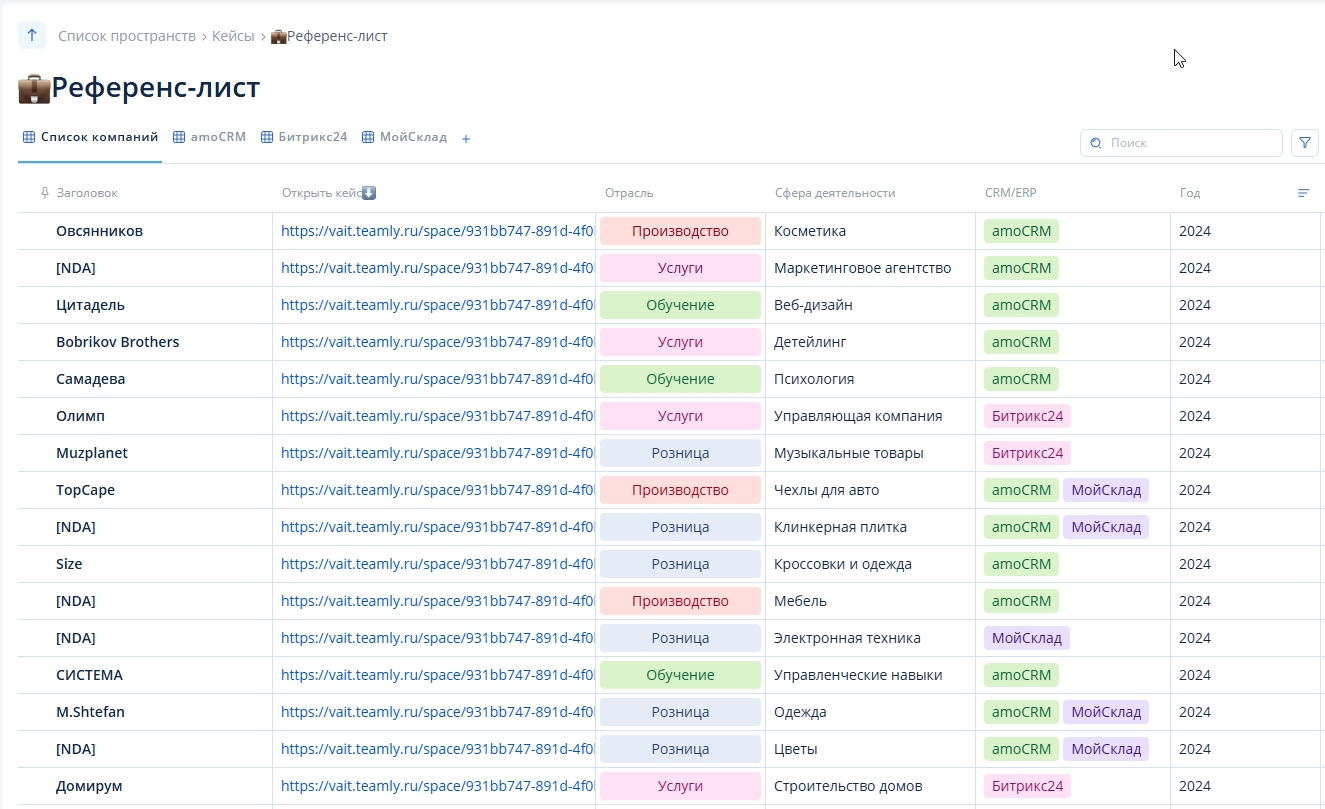Click the down-arrow icon in Открыть кейс header
This screenshot has width=1325, height=809.
pos(369,193)
